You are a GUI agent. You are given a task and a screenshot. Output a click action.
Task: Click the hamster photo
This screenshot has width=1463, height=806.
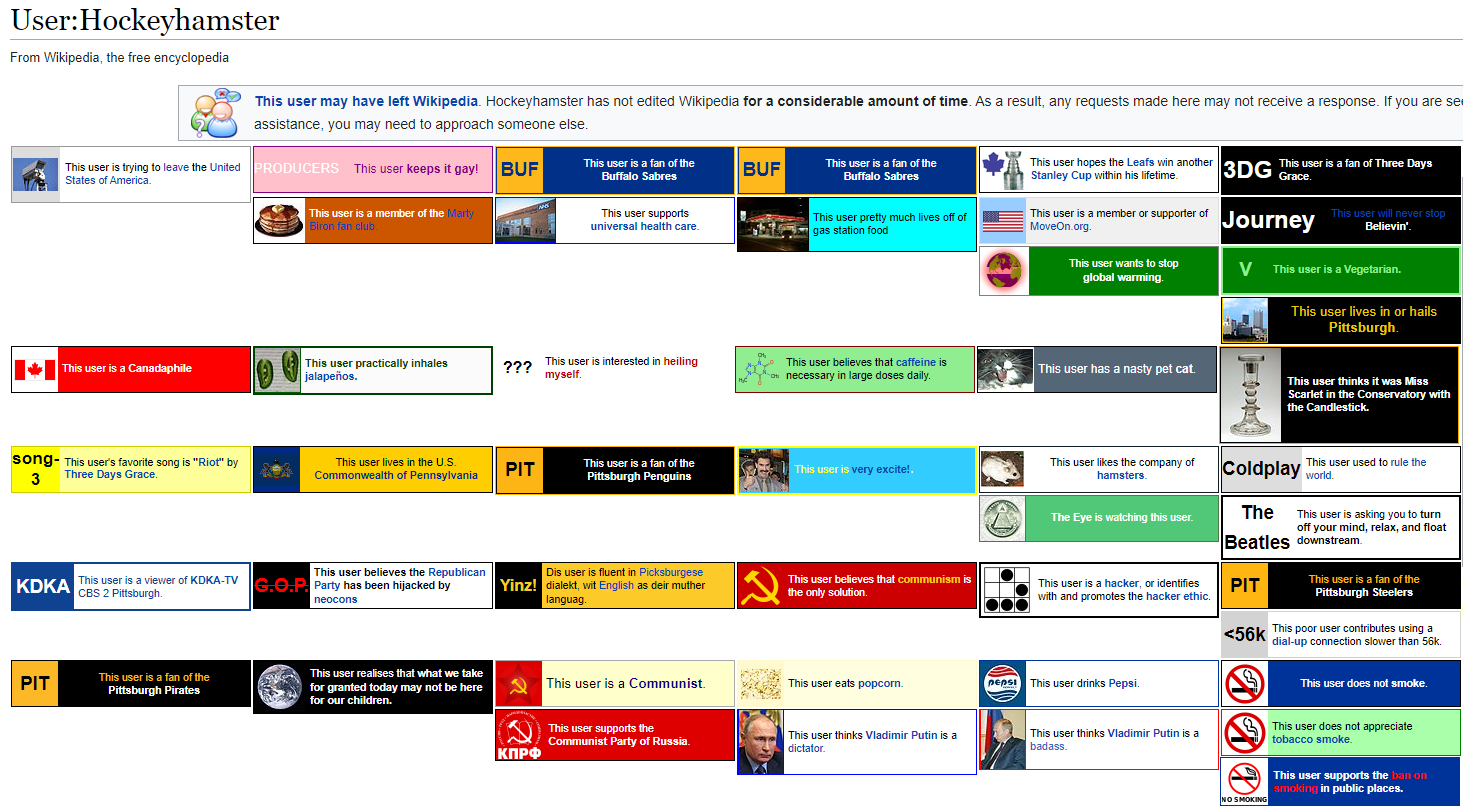click(1003, 469)
